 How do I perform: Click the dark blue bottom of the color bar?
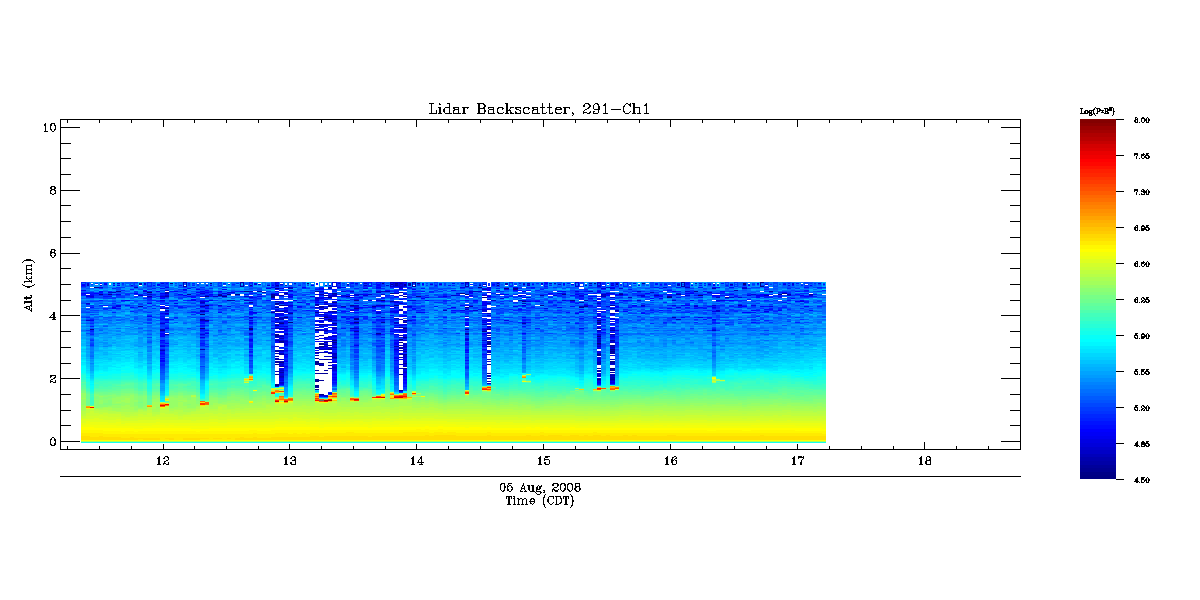pyautogui.click(x=1097, y=472)
